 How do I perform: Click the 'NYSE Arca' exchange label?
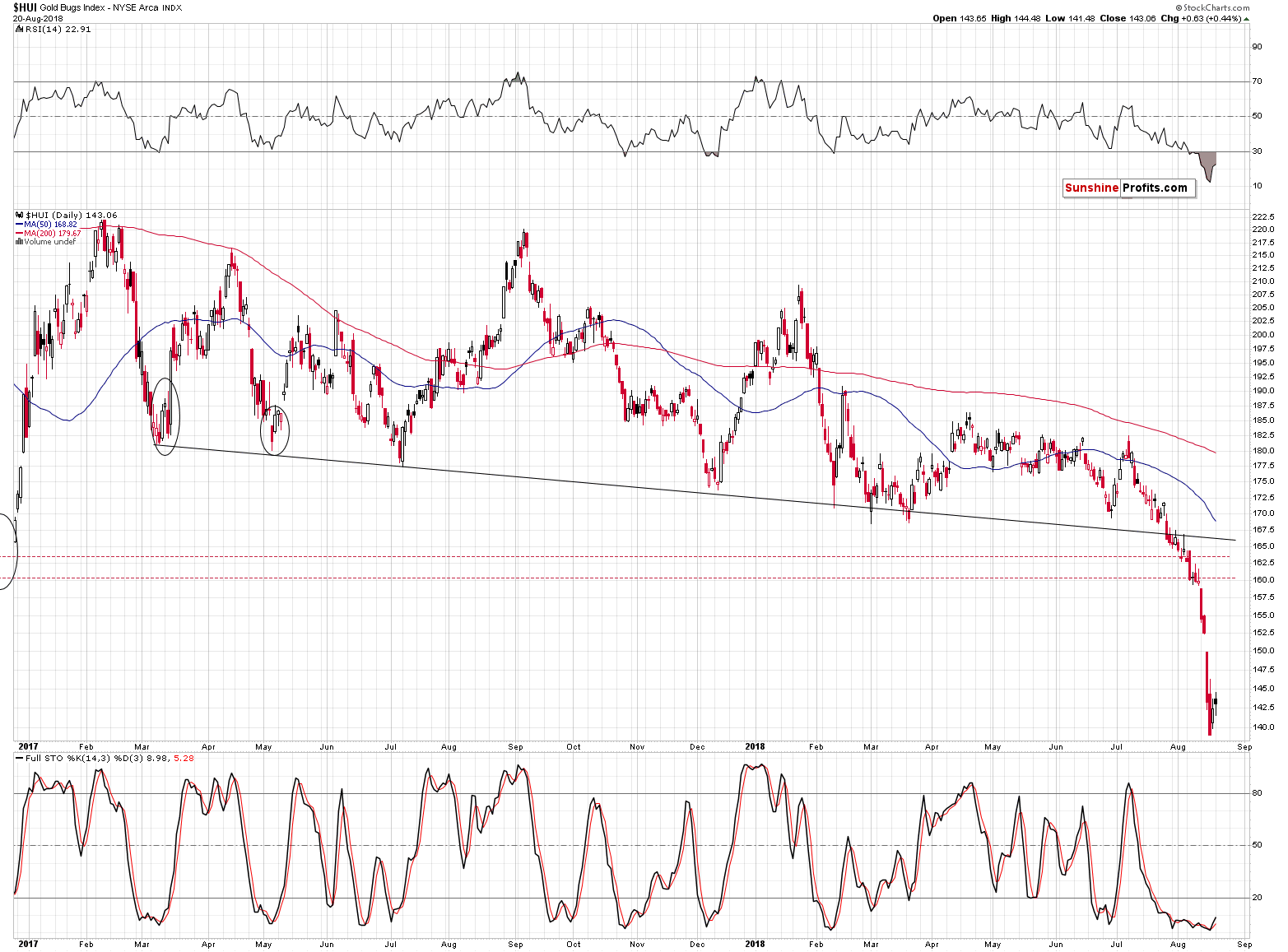point(135,8)
